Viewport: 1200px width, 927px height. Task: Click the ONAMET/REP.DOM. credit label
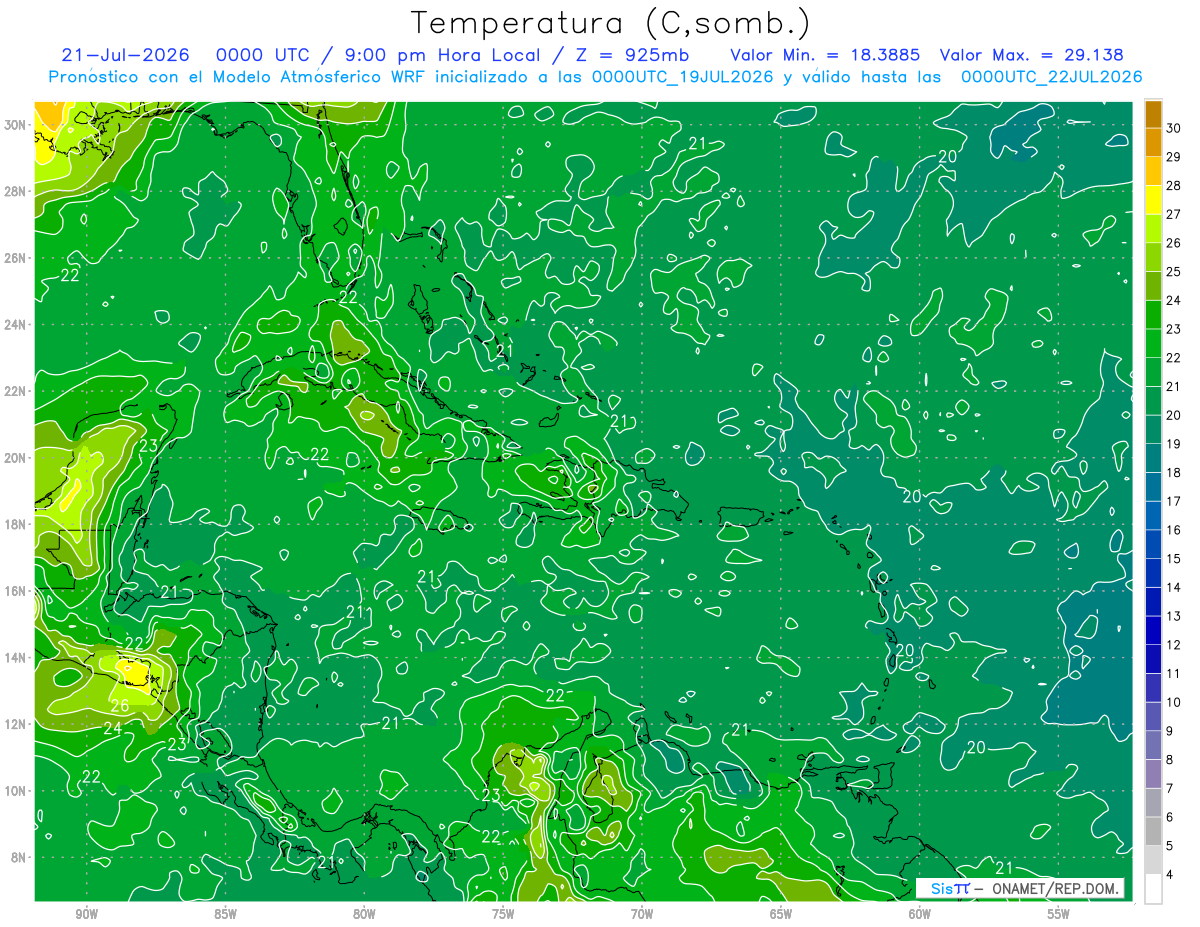coord(1054,888)
